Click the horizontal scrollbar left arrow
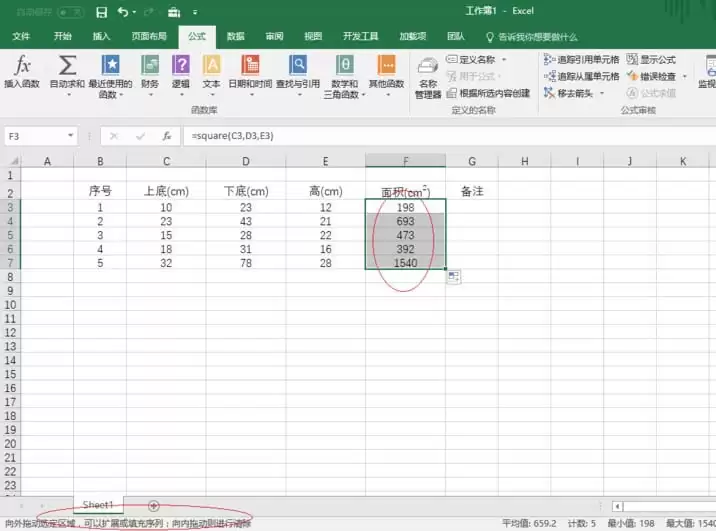The image size is (716, 531). (618, 506)
